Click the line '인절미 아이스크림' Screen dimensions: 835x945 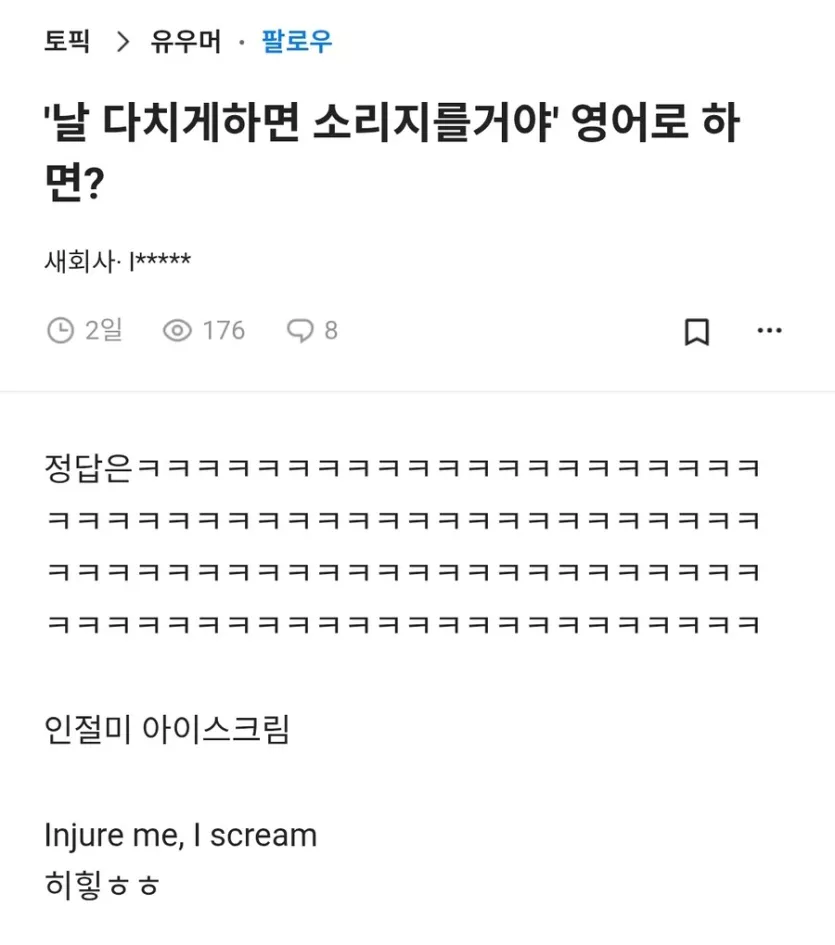167,730
